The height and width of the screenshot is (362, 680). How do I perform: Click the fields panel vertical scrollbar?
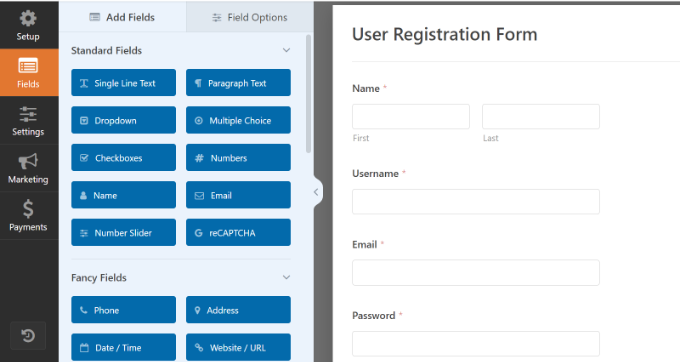(308, 94)
